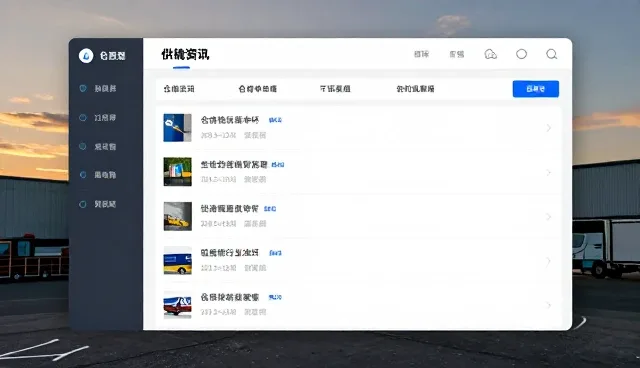Select the third category tab above the list
640x368 pixels.
click(335, 89)
